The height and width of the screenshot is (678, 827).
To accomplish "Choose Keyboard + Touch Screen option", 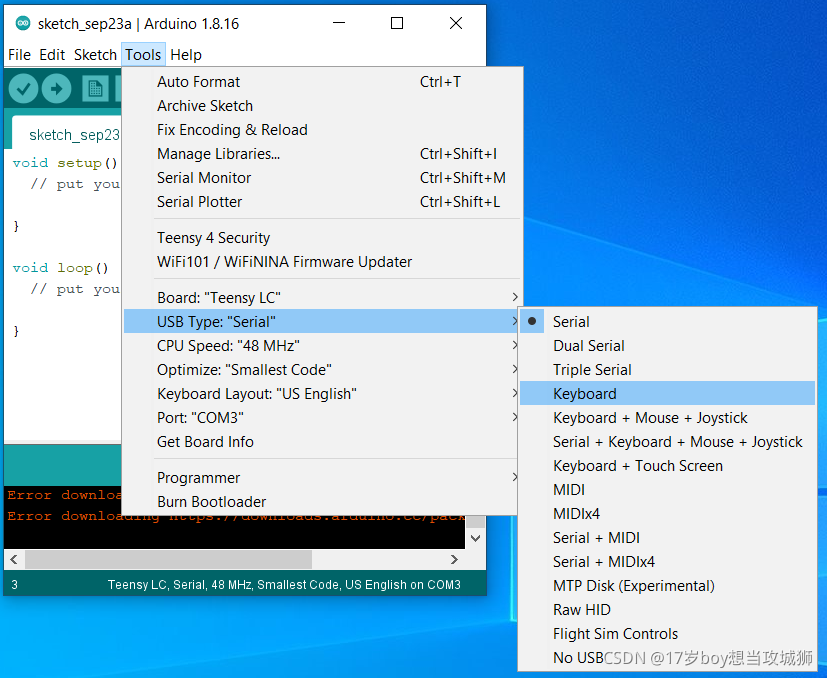I will click(667, 465).
